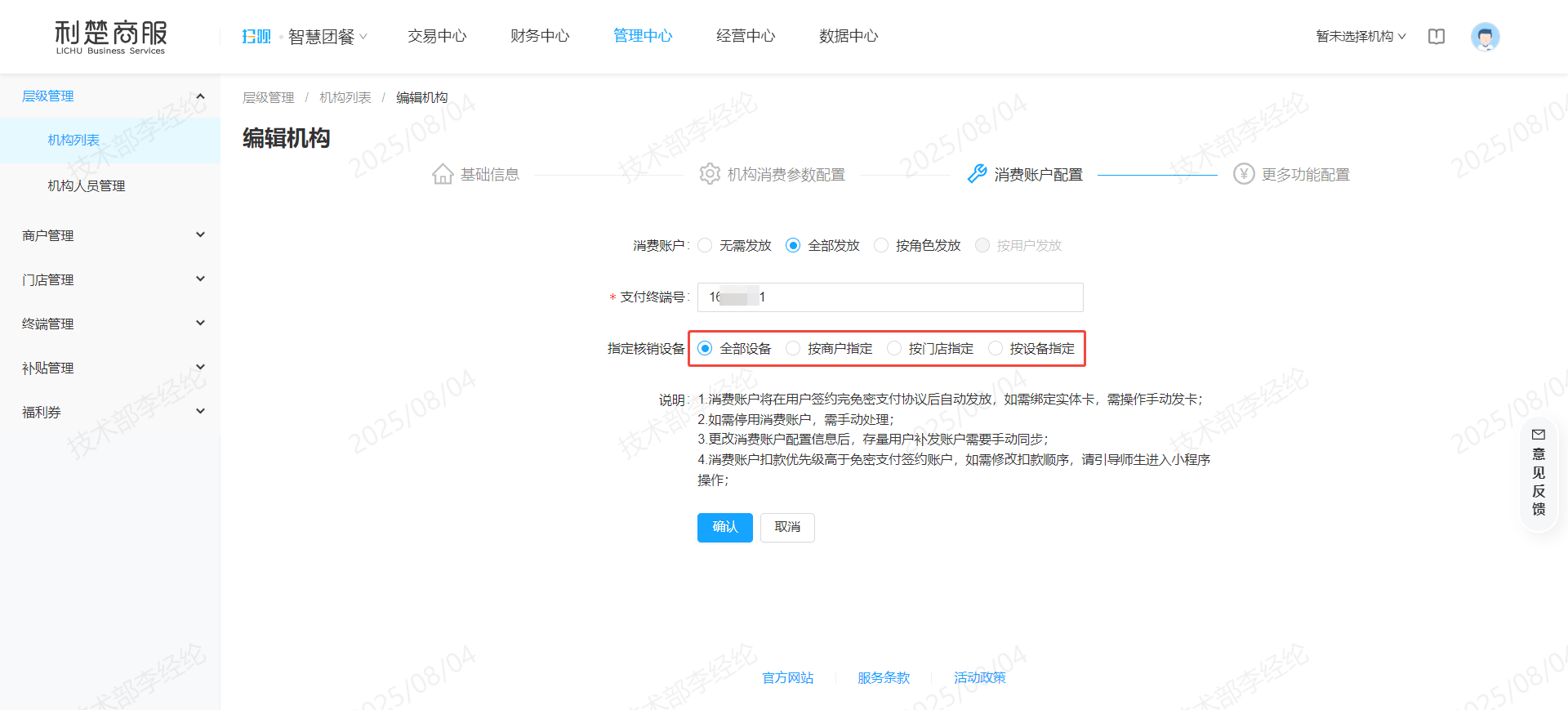Open the 暂未选择机构 organization dropdown
1568x710 pixels.
(1361, 37)
